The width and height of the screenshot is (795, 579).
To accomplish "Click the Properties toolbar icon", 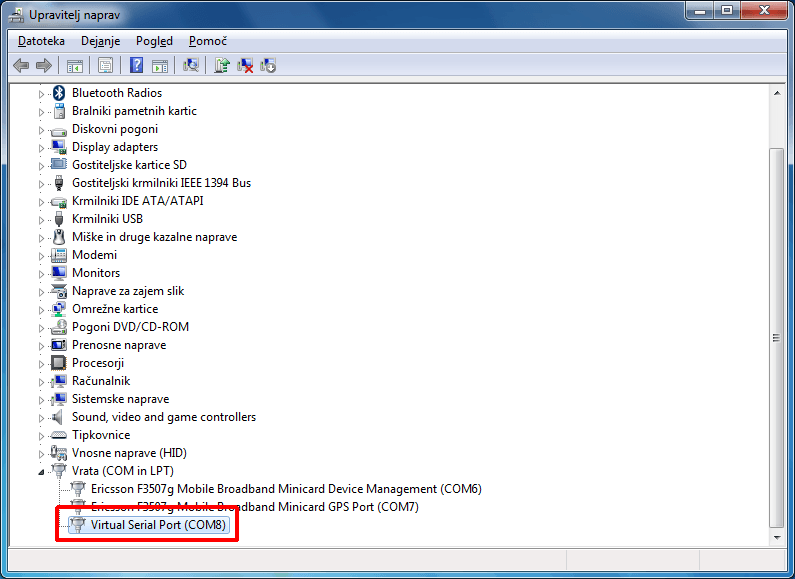I will (x=105, y=66).
